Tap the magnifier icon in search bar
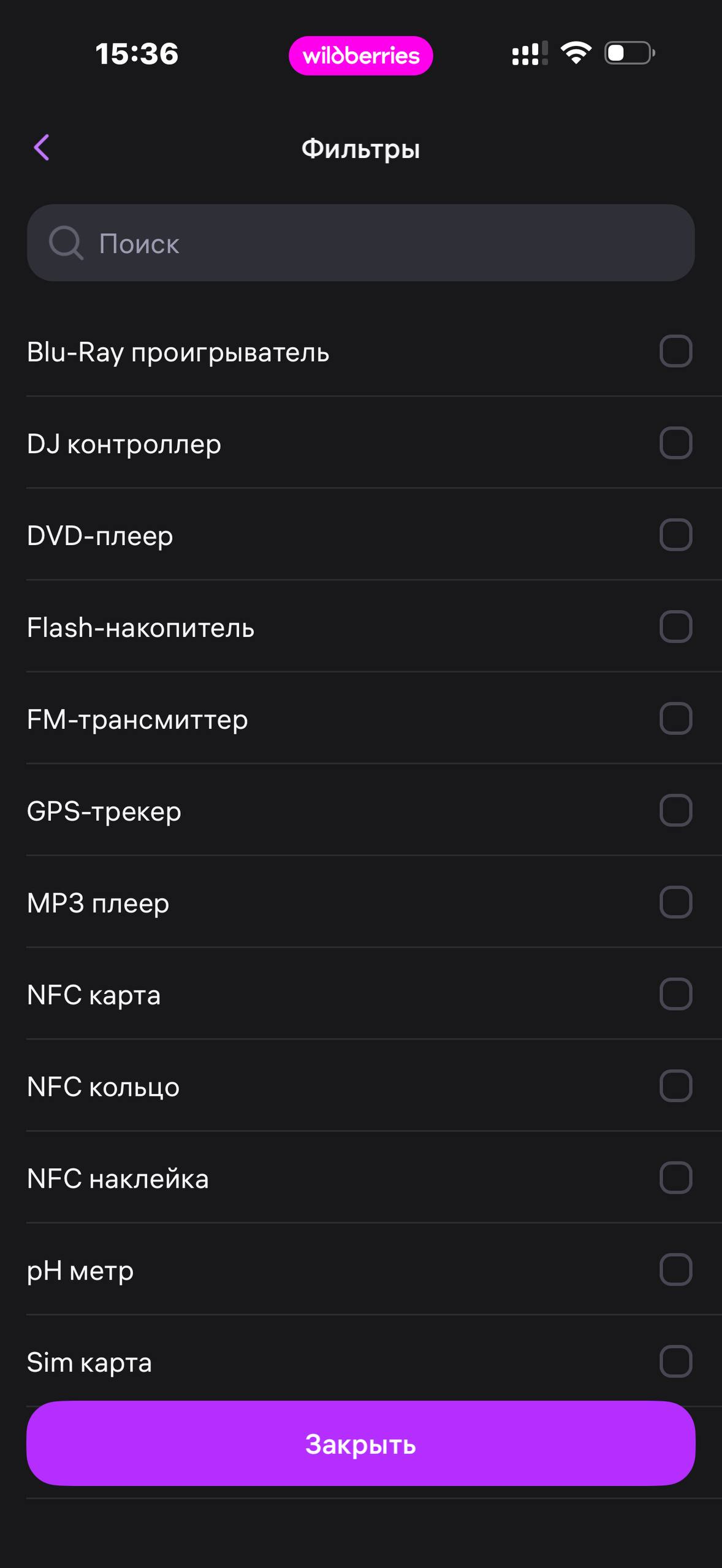 [x=66, y=243]
